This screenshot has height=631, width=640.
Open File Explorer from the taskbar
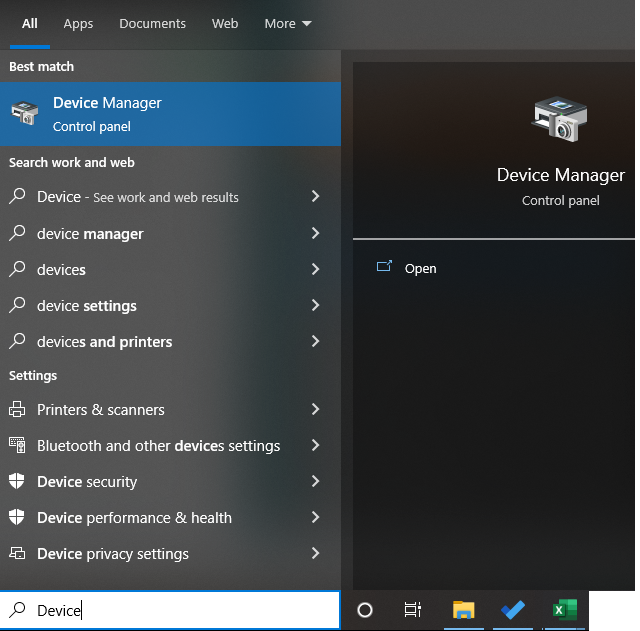(x=463, y=610)
